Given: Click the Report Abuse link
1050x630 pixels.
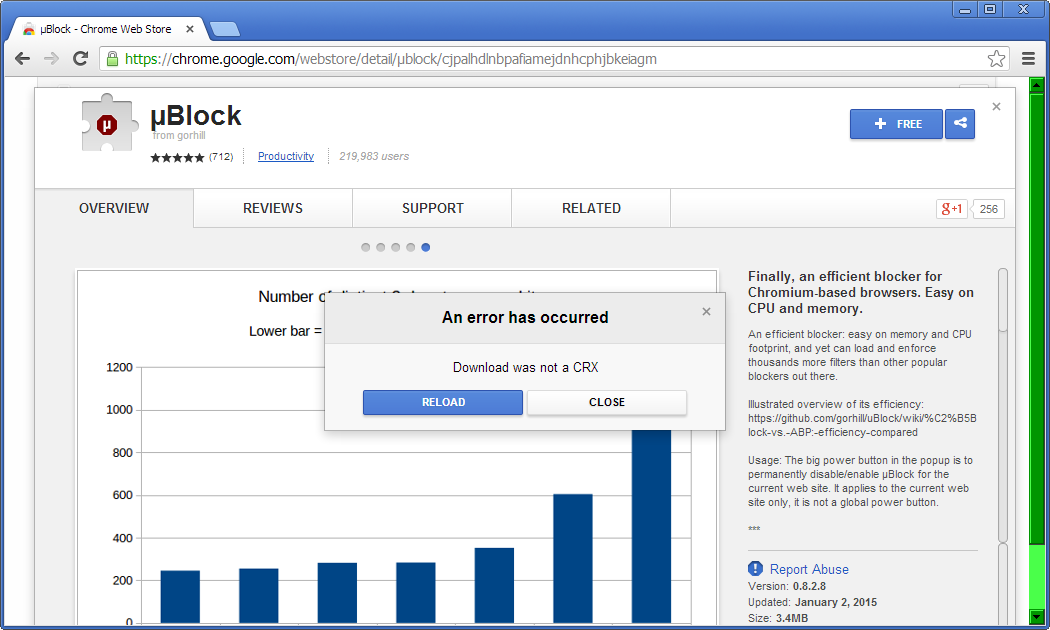Looking at the screenshot, I should 809,569.
